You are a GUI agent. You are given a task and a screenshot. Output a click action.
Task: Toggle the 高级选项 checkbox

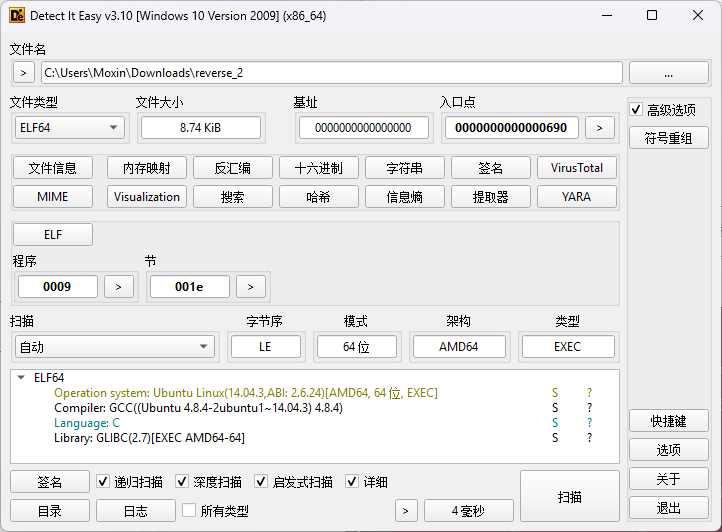[636, 109]
